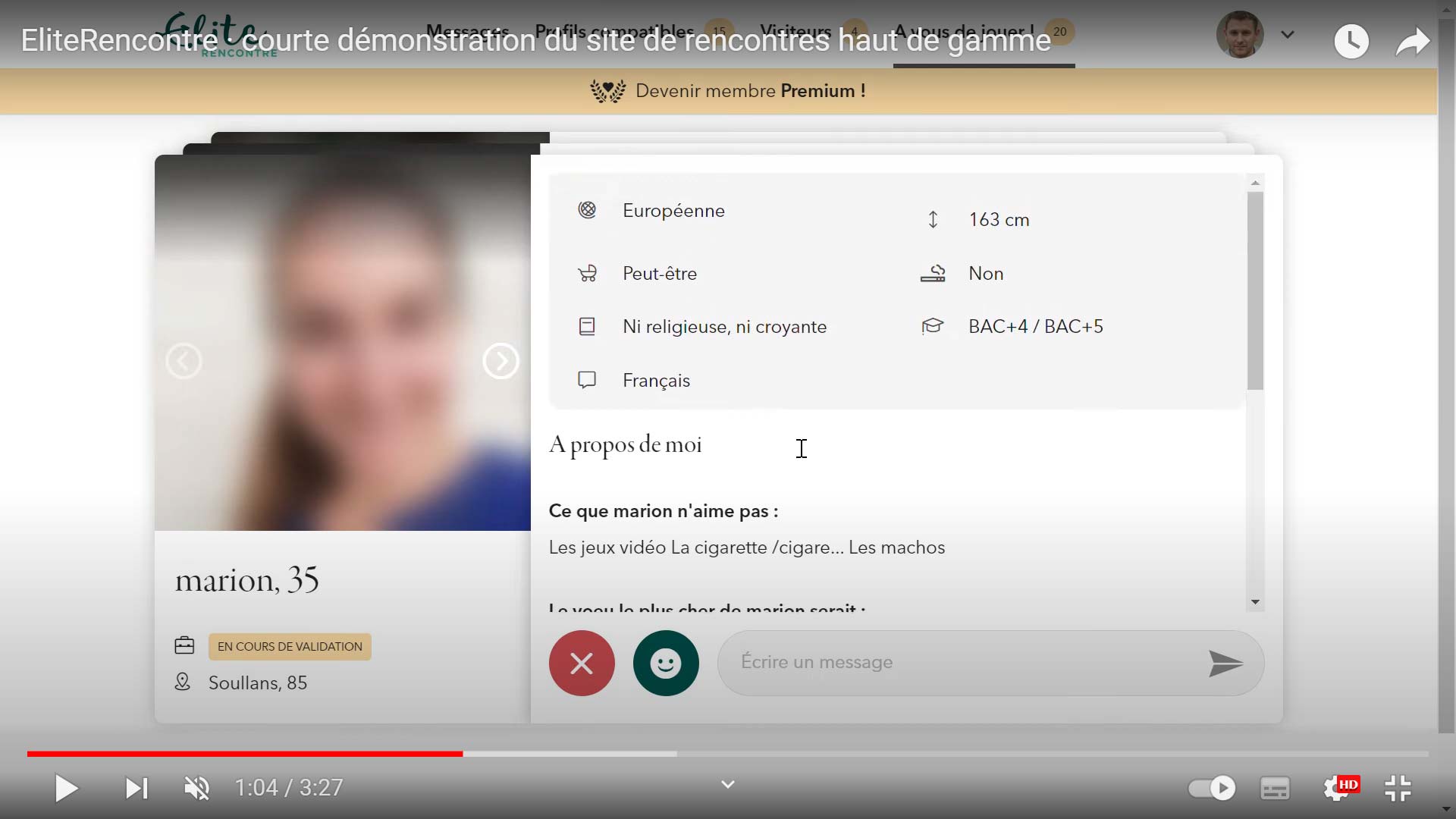
Task: Open the A vous de jouer tab
Action: (x=984, y=32)
